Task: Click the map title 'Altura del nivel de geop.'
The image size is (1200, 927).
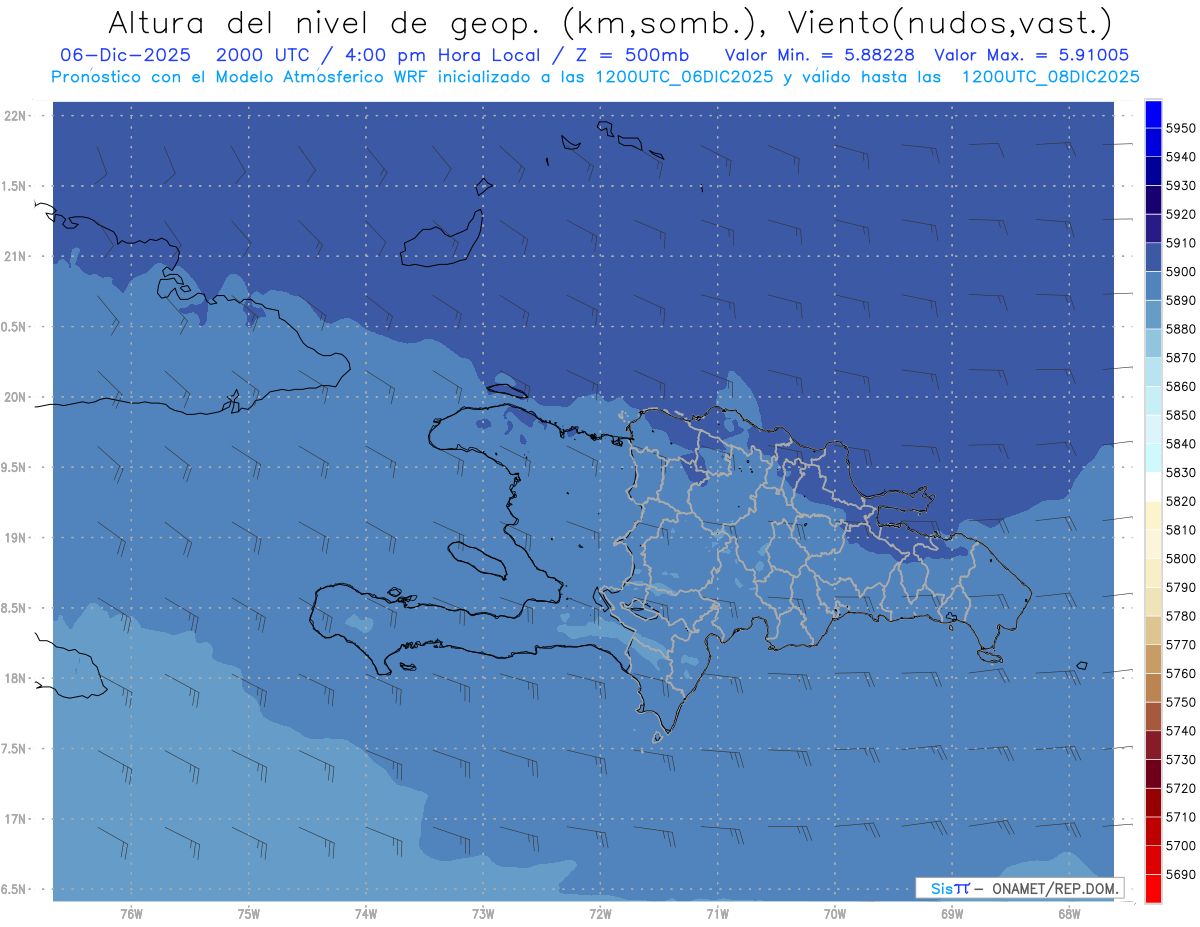Action: coord(325,22)
